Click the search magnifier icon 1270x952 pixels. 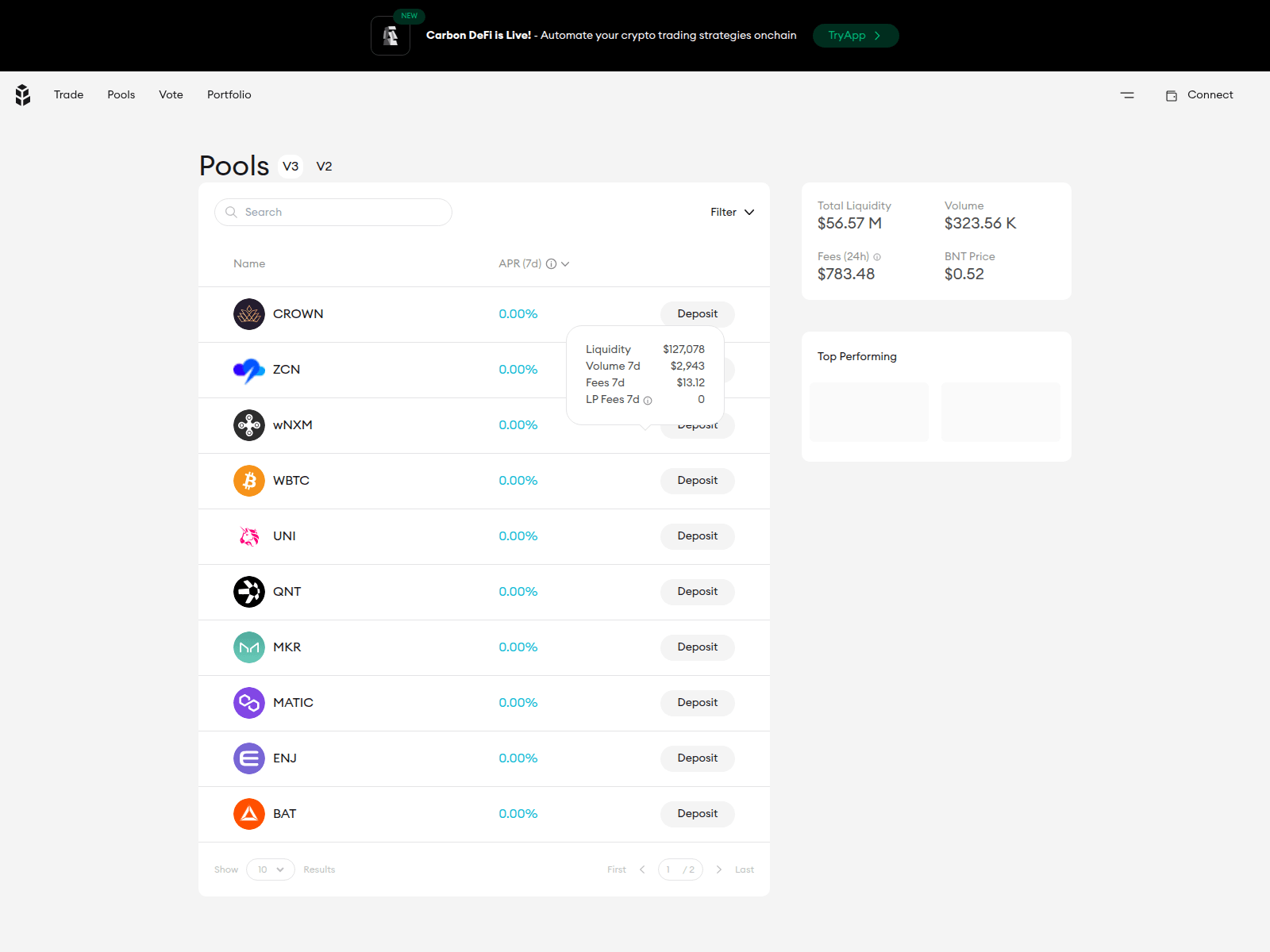point(231,212)
